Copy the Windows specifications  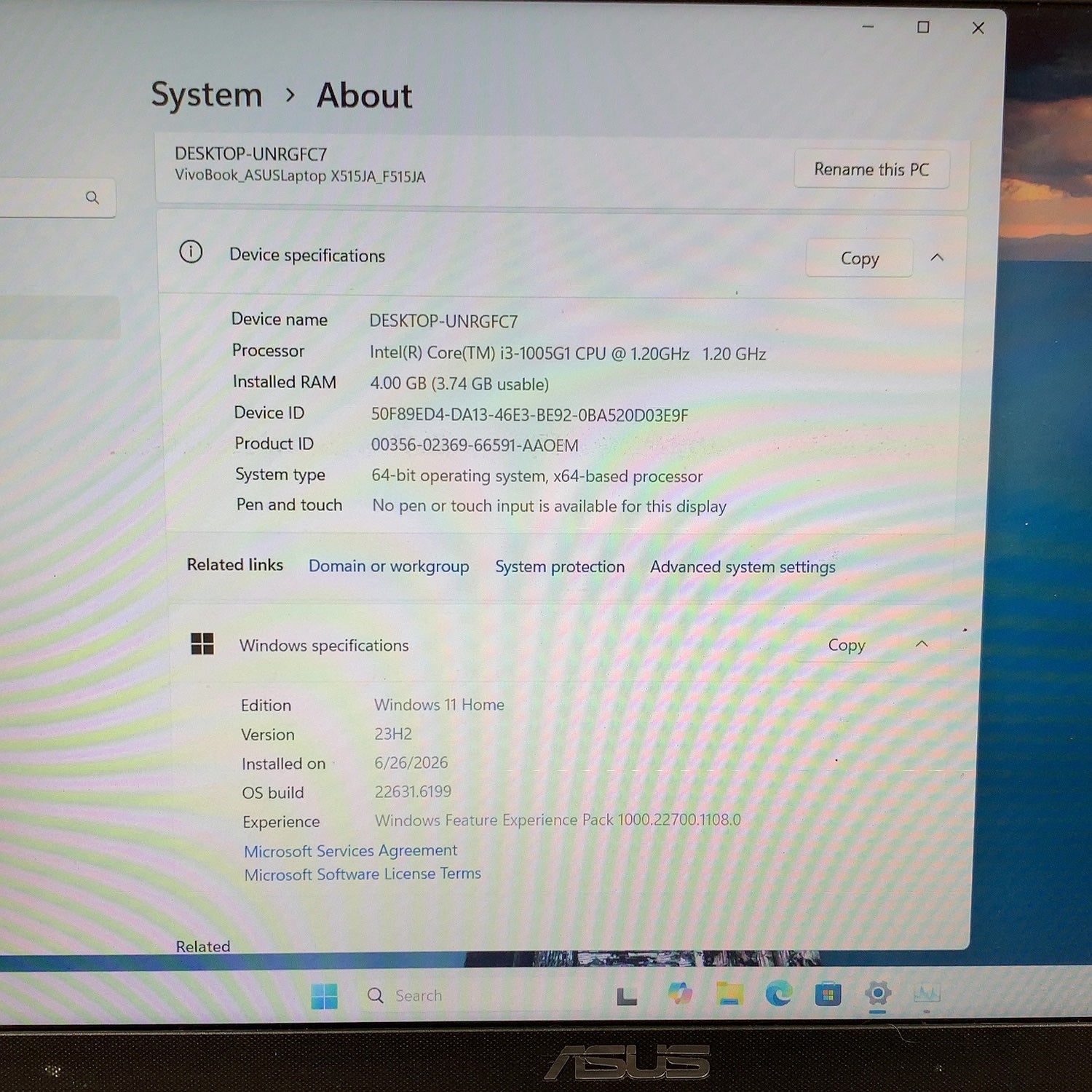[847, 645]
